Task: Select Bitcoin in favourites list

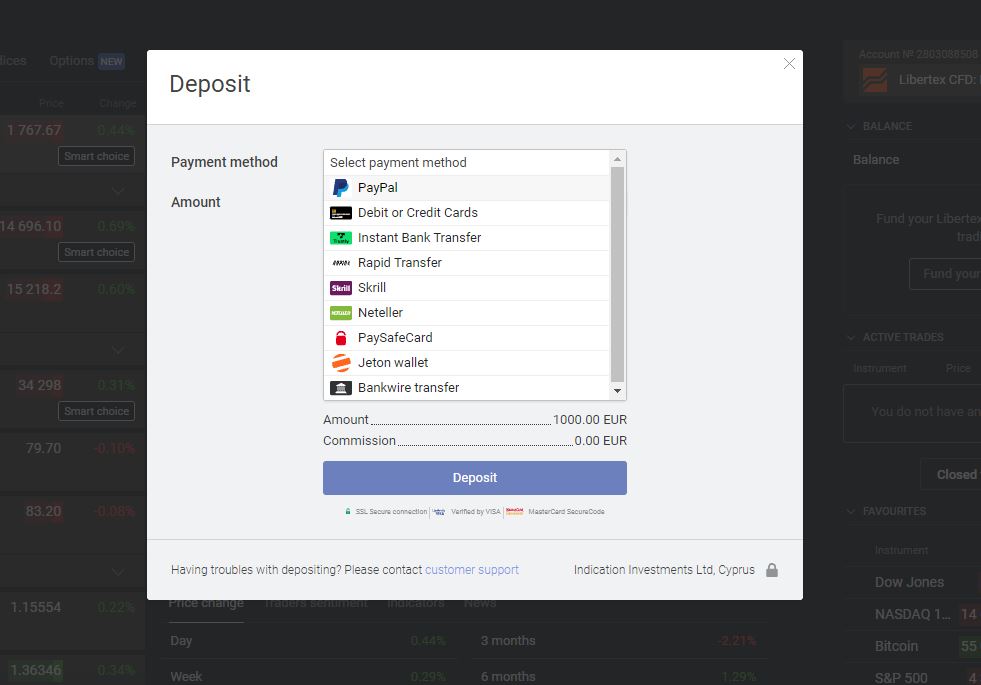Action: pos(896,646)
